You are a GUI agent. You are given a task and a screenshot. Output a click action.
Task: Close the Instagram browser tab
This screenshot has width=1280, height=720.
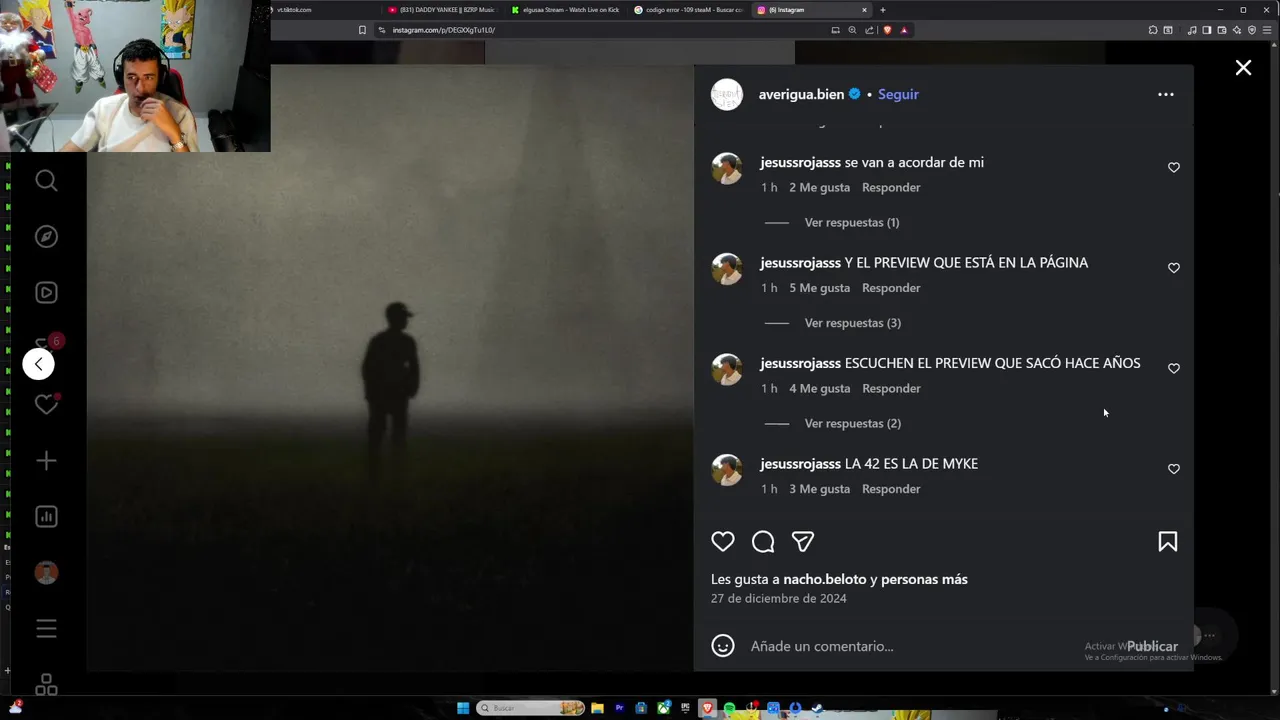tap(864, 10)
